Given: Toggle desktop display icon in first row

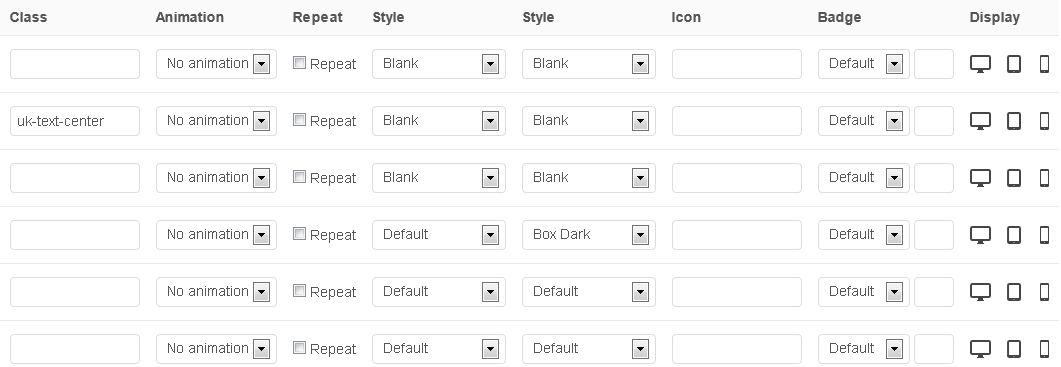Looking at the screenshot, I should pos(980,64).
